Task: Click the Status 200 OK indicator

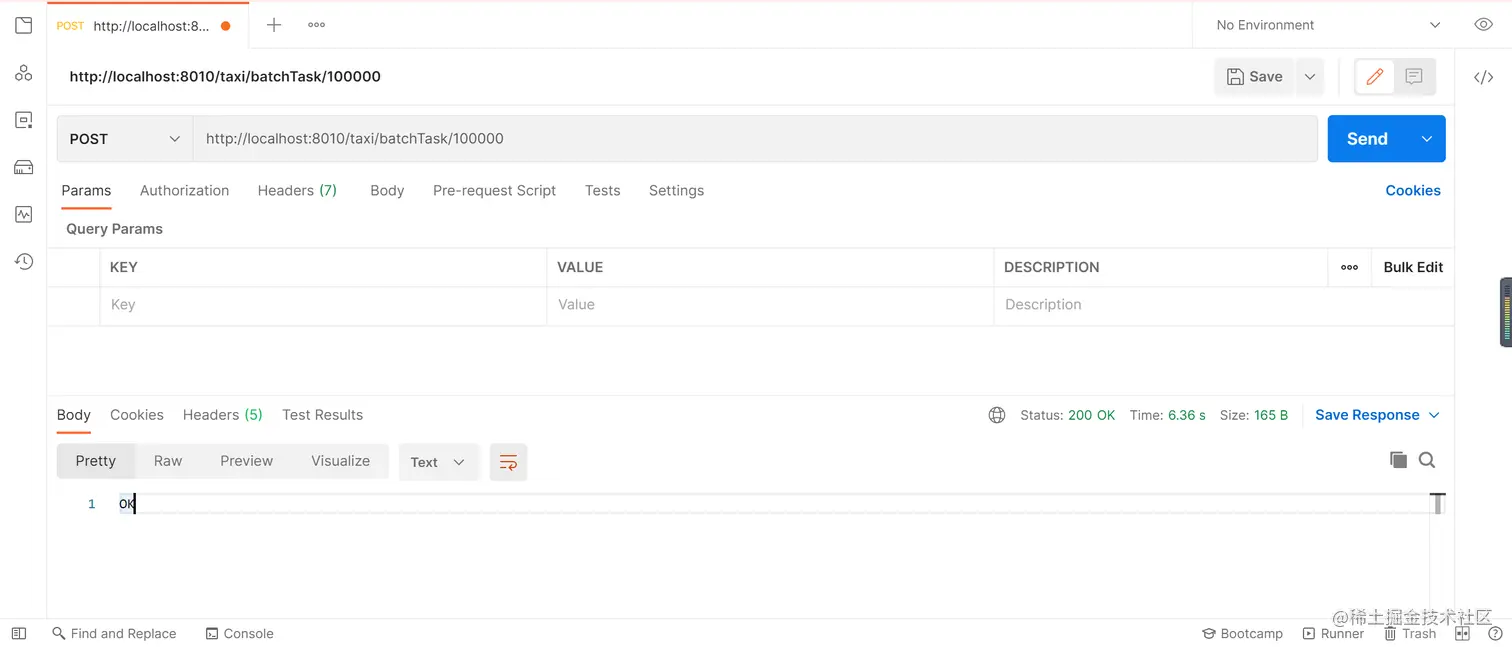Action: [x=1068, y=415]
